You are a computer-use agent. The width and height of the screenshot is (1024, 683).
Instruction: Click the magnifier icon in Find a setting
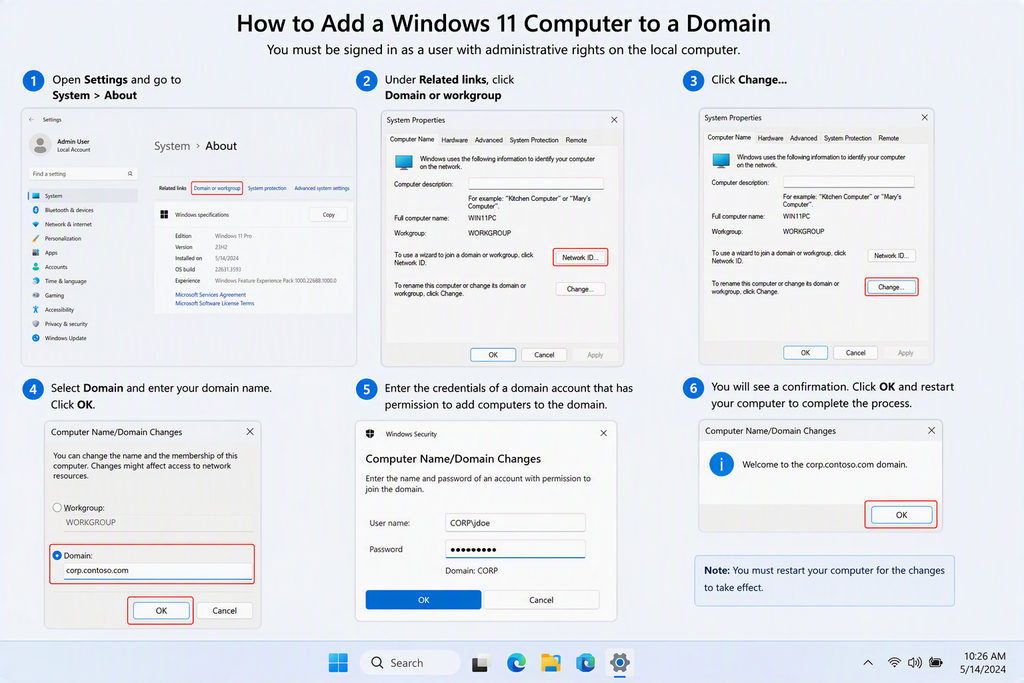pyautogui.click(x=130, y=174)
